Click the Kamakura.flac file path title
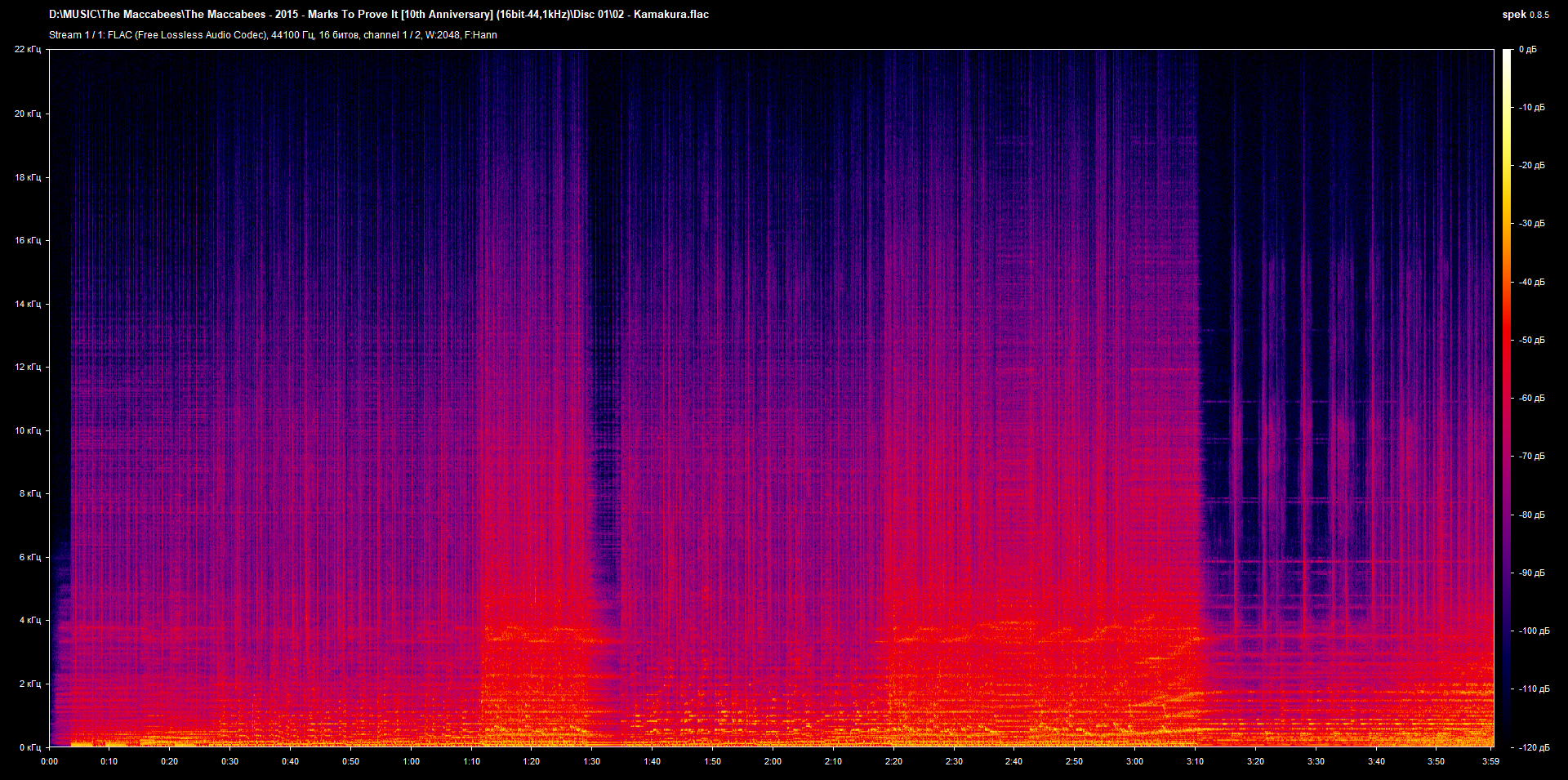Image resolution: width=1568 pixels, height=780 pixels. pos(379,15)
